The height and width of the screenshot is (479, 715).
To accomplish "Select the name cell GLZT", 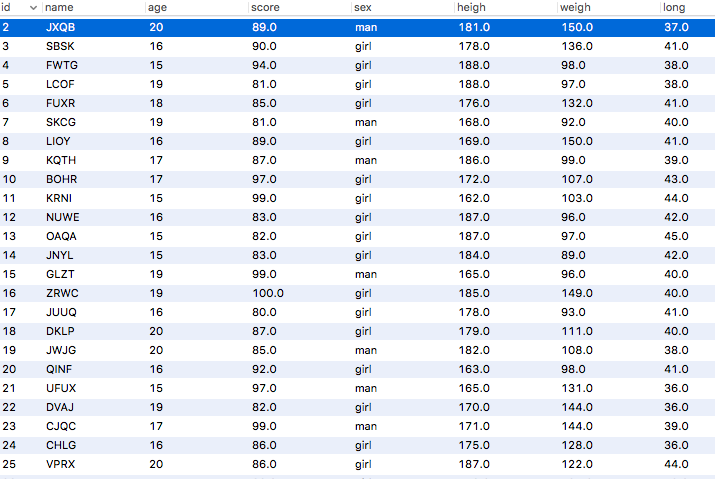I will click(60, 274).
